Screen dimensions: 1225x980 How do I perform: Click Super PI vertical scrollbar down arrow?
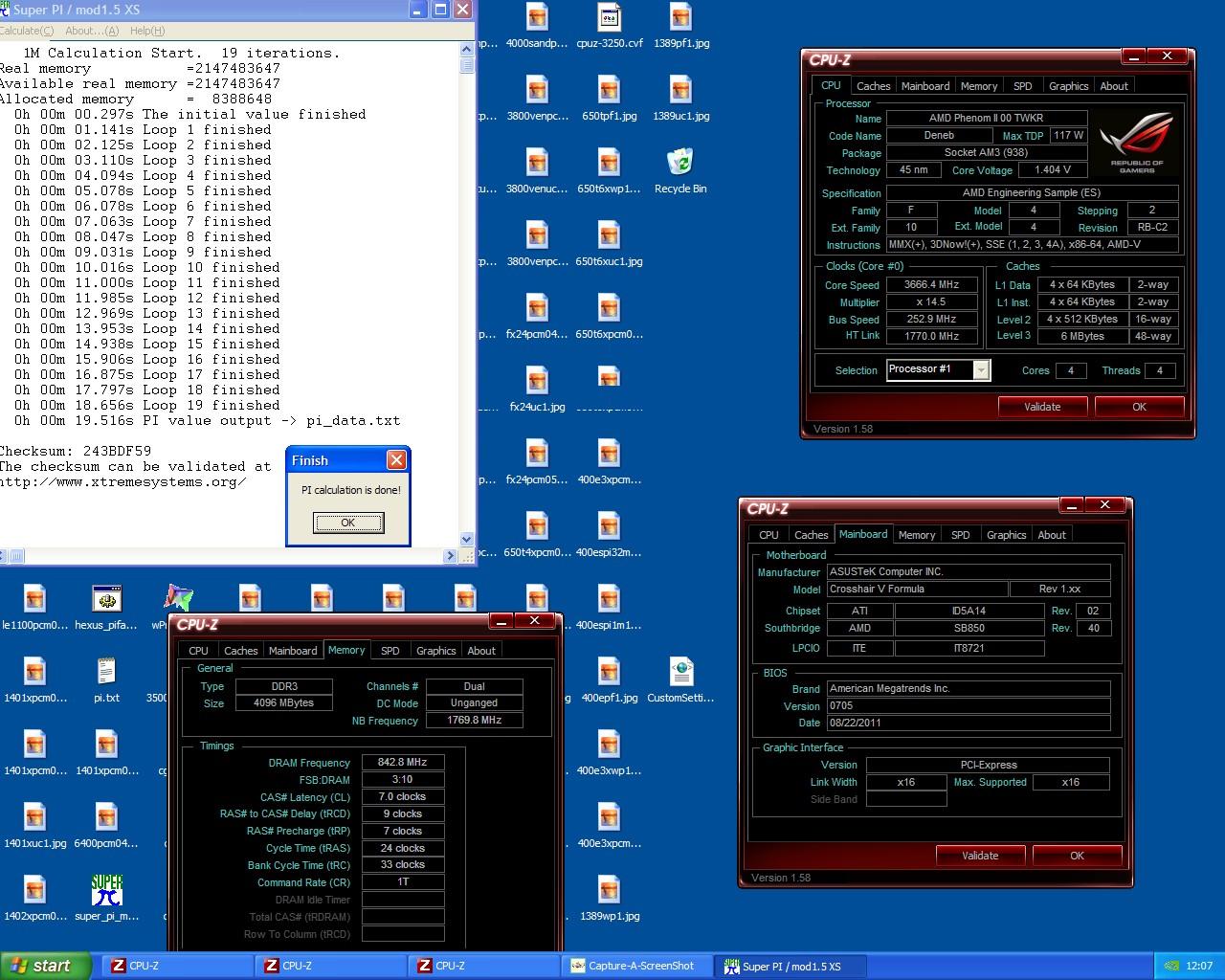point(467,539)
